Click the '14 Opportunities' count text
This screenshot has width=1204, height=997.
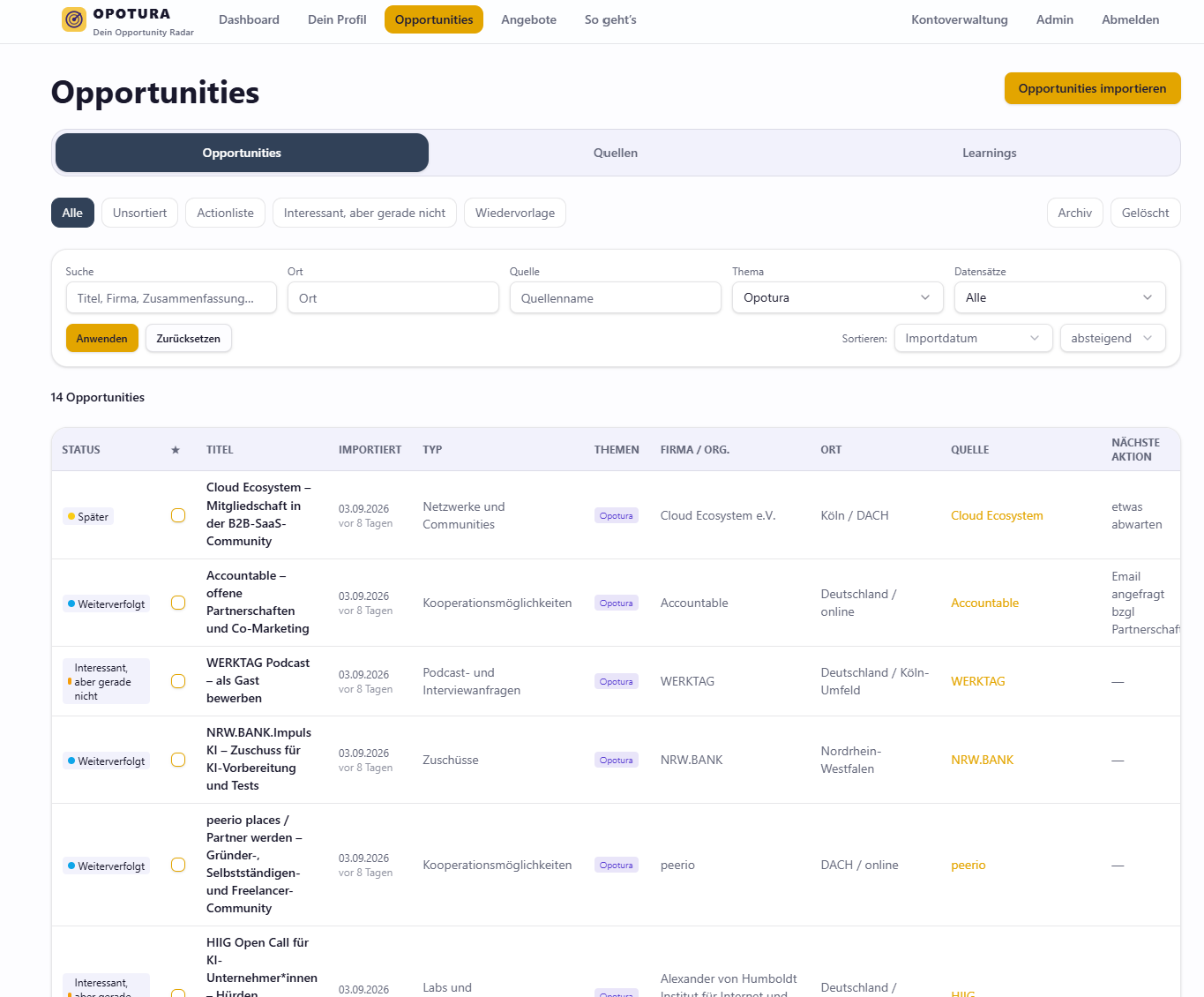(x=98, y=397)
